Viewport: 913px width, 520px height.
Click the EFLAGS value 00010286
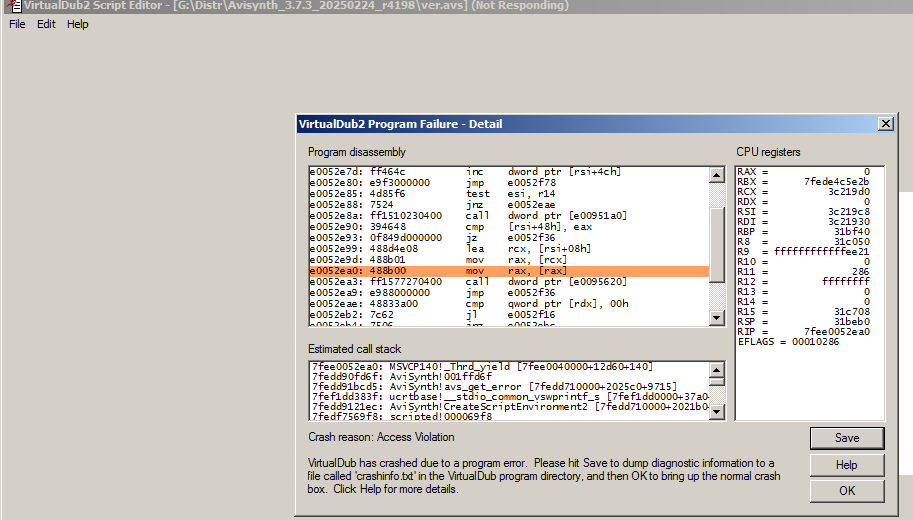pyautogui.click(x=815, y=342)
